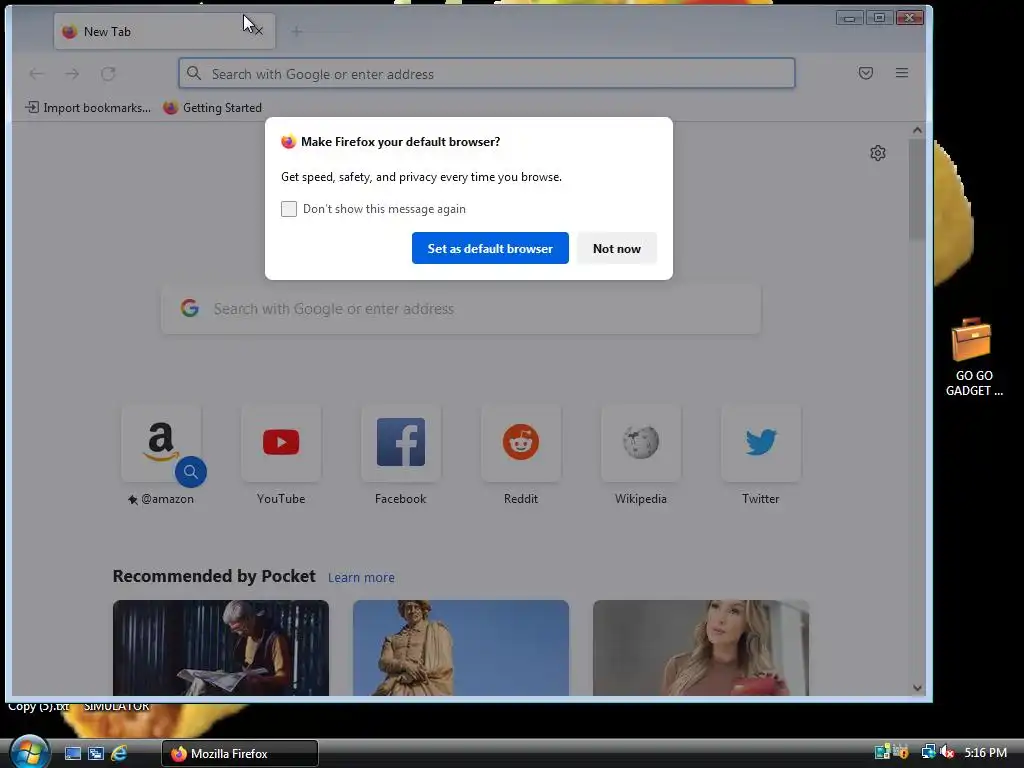The width and height of the screenshot is (1024, 768).
Task: Close the New Tab tab
Action: pos(259,31)
